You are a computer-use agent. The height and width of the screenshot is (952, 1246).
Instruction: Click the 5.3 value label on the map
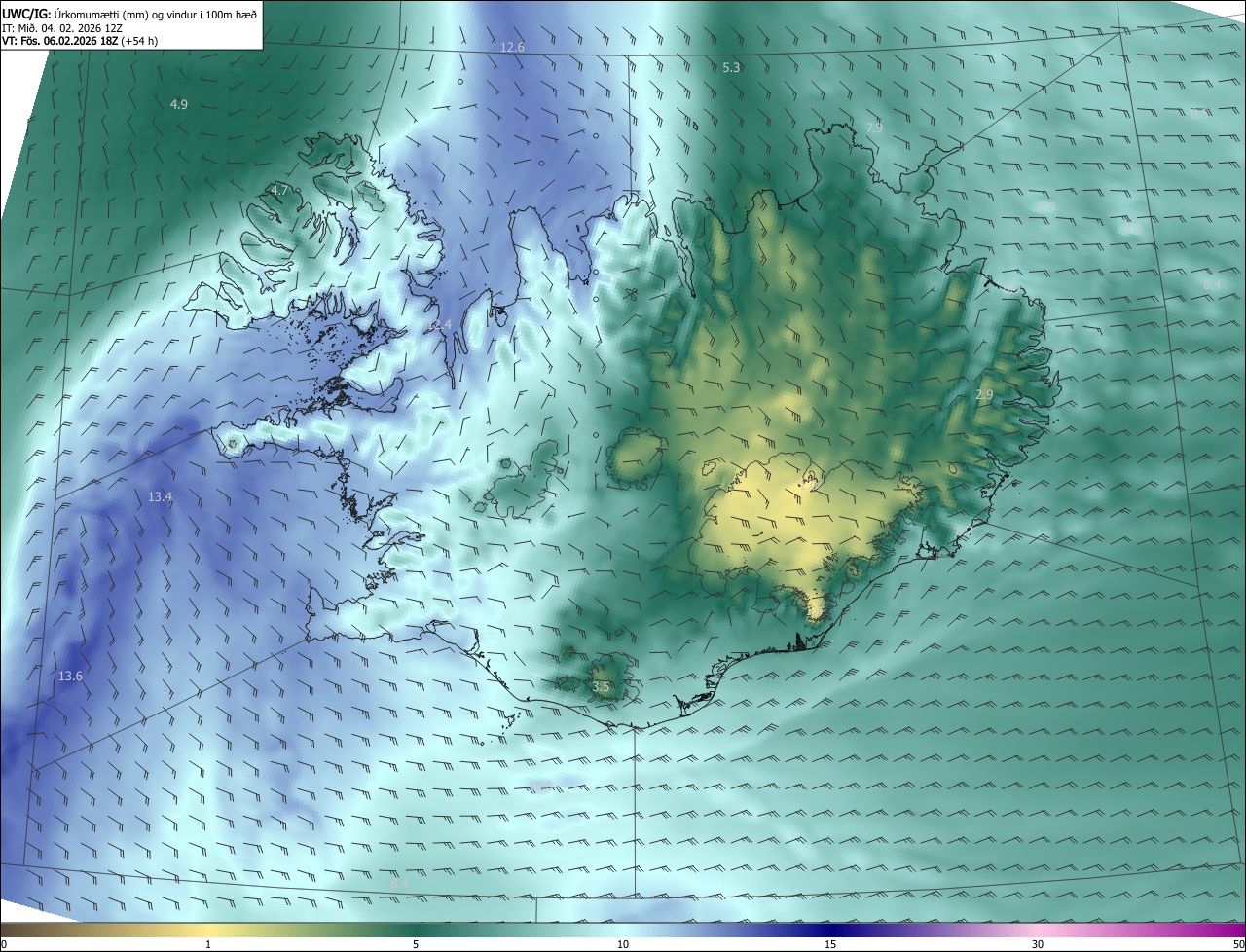coord(732,68)
